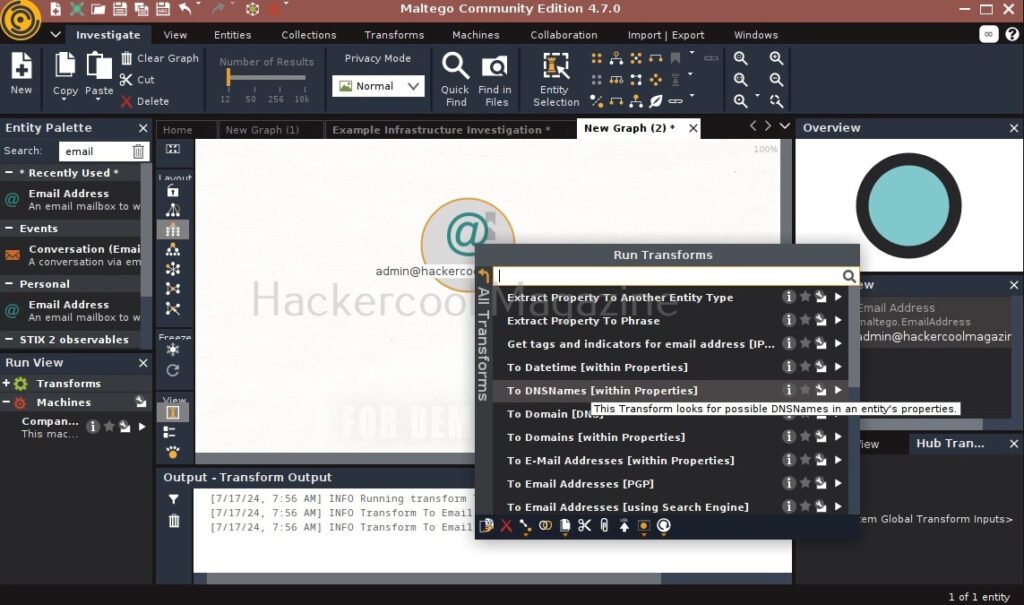Open Entity Selection tool

pyautogui.click(x=556, y=78)
